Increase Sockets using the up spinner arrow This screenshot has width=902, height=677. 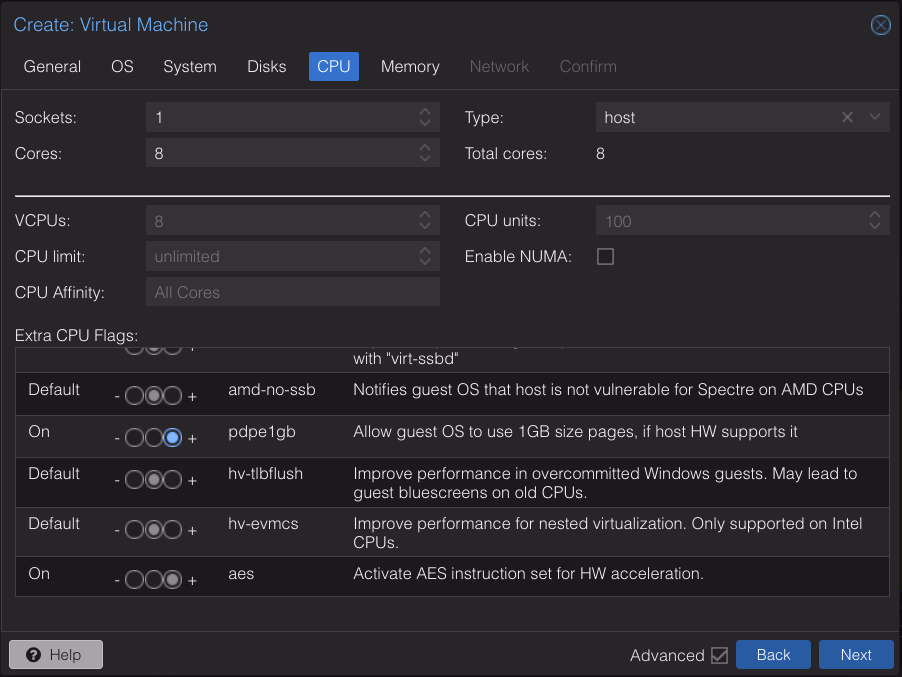tap(427, 111)
